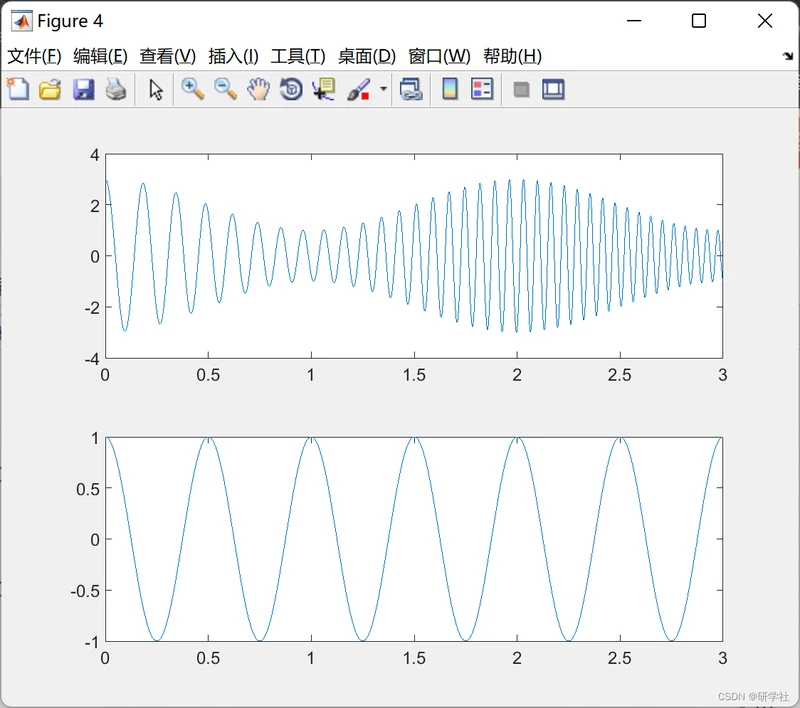This screenshot has width=800, height=708.
Task: Click the MATLAB logo in title bar
Action: [x=21, y=21]
